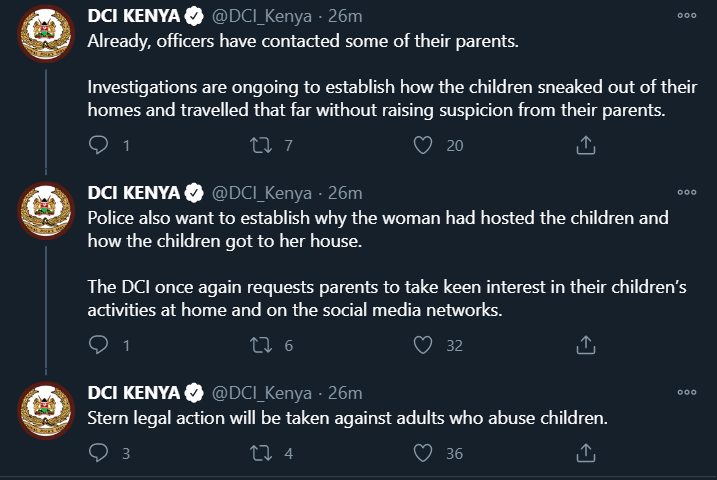Retweet the 'Stern legal action' tweet

[261, 453]
